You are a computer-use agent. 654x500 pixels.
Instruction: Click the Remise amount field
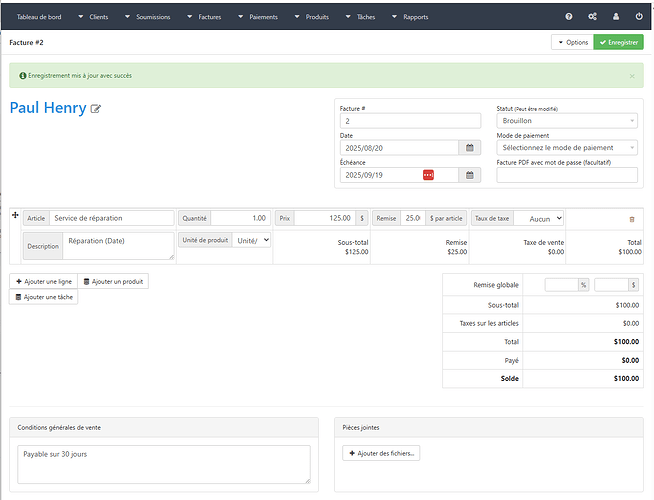coord(413,218)
